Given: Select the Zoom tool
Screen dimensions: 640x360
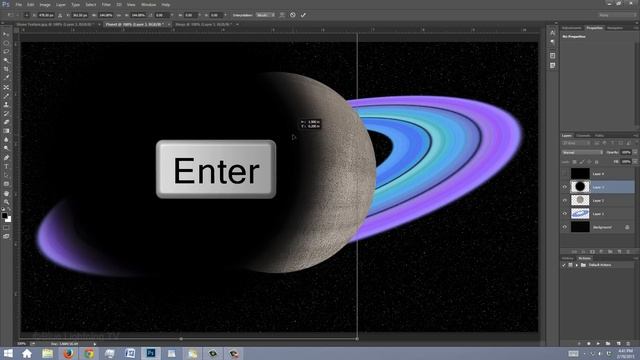Looking at the screenshot, I should (6, 202).
